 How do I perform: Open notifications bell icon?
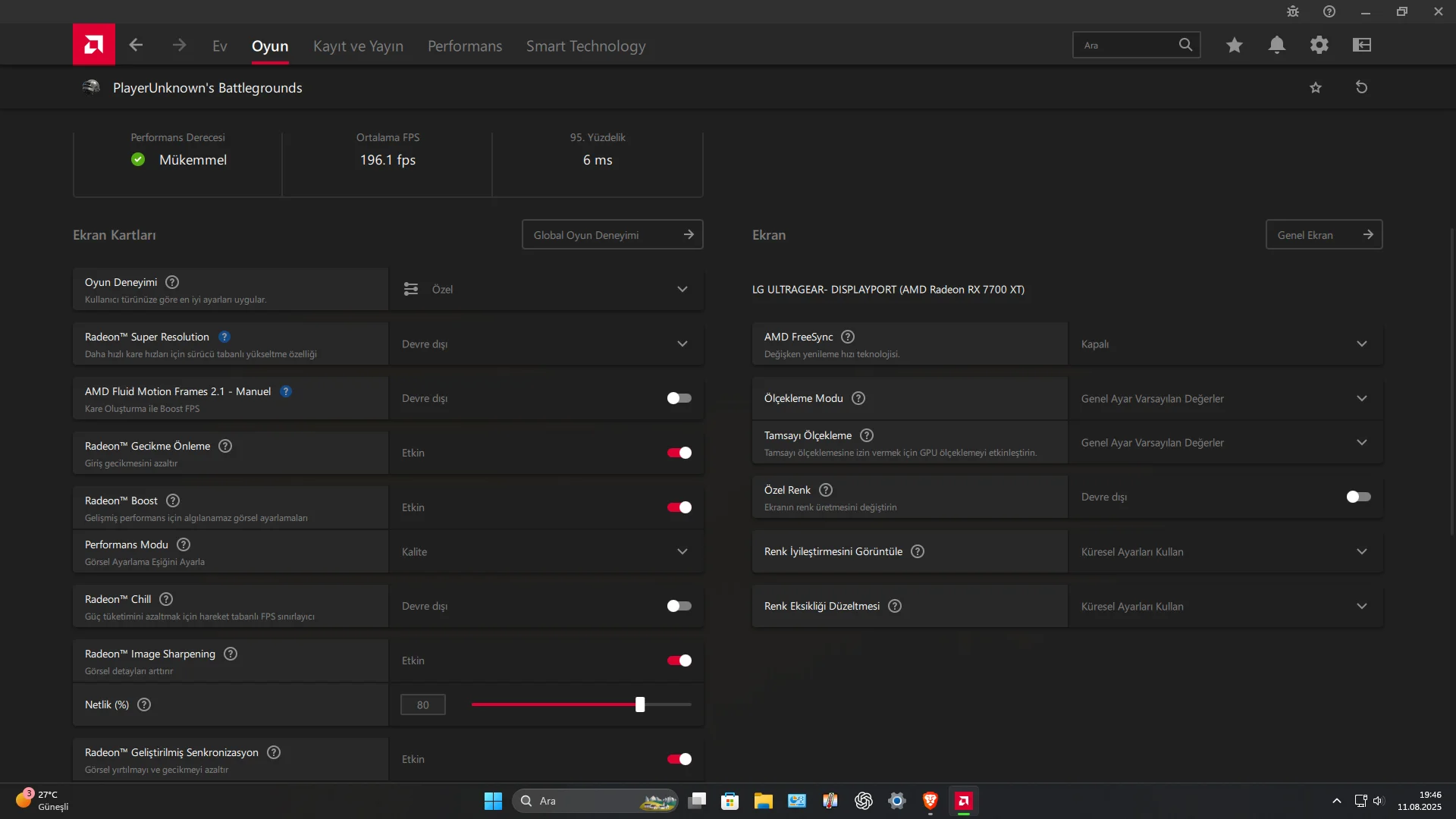(1277, 45)
